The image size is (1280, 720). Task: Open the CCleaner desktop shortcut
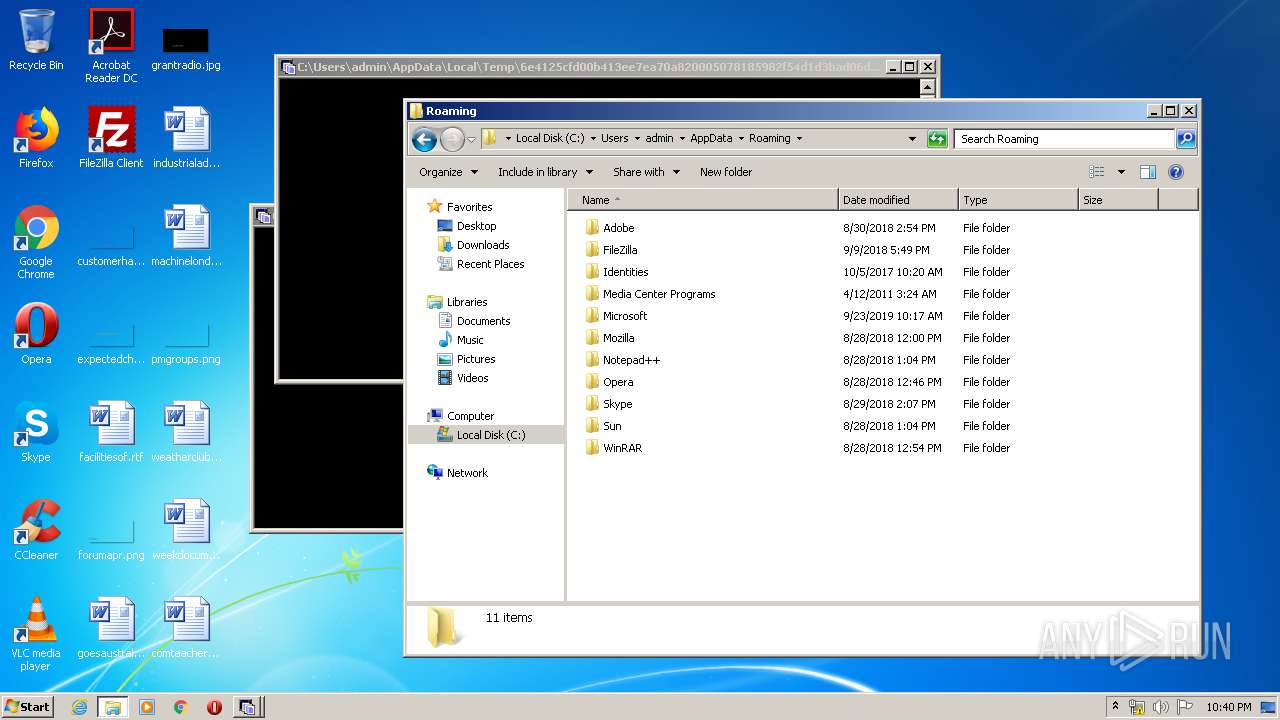pyautogui.click(x=36, y=530)
